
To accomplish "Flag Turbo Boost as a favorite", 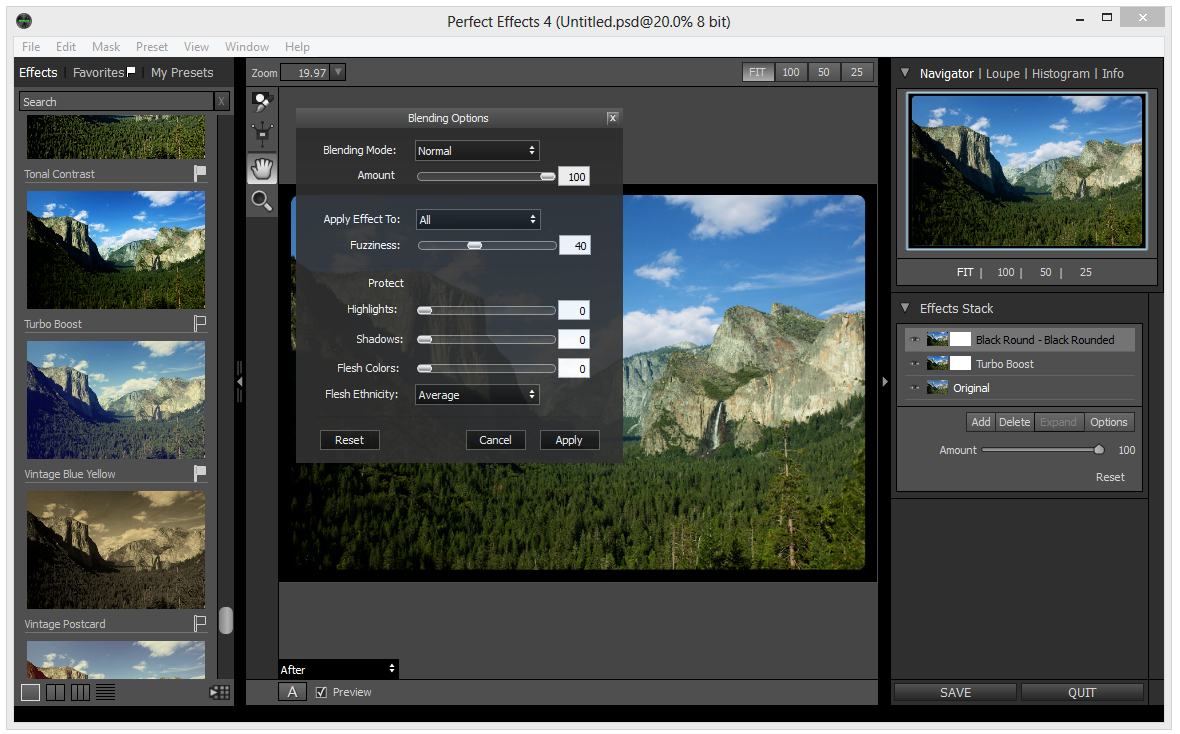I will point(199,324).
